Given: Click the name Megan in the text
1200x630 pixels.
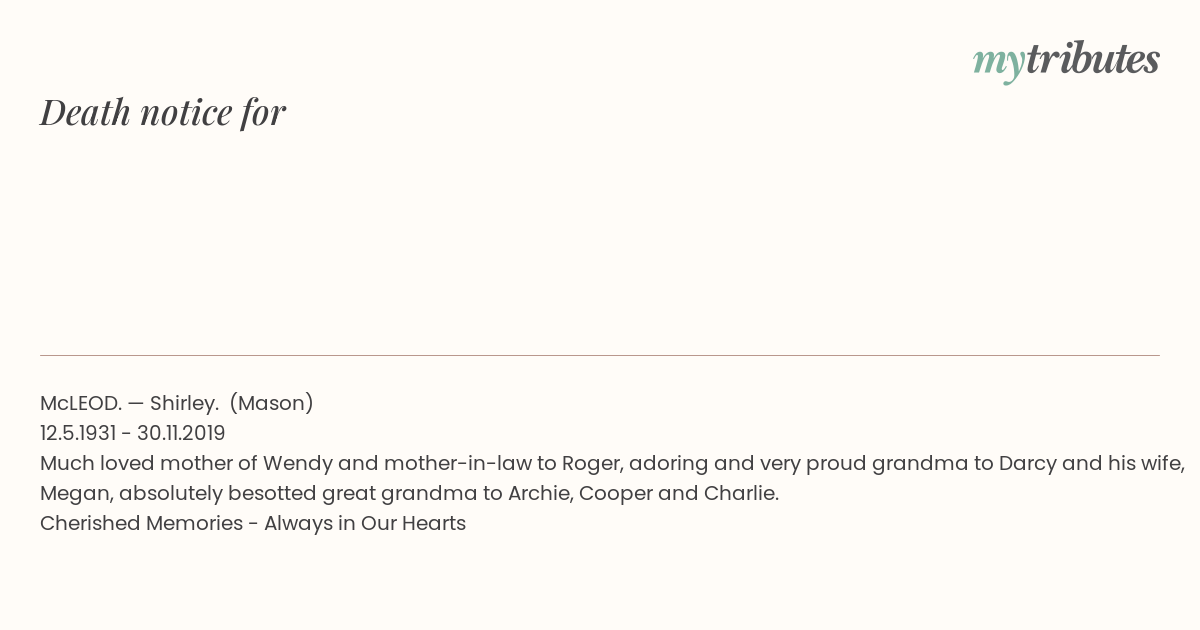Looking at the screenshot, I should pos(74,493).
